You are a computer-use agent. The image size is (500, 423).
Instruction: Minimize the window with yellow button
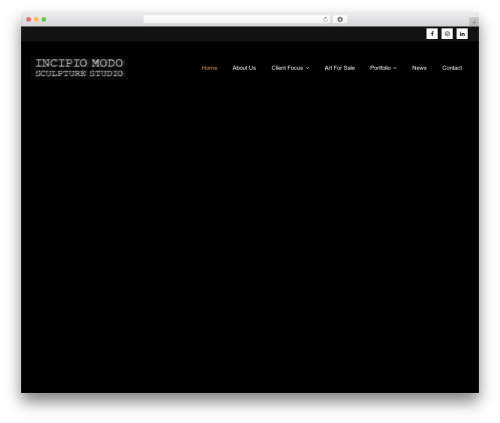point(36,19)
